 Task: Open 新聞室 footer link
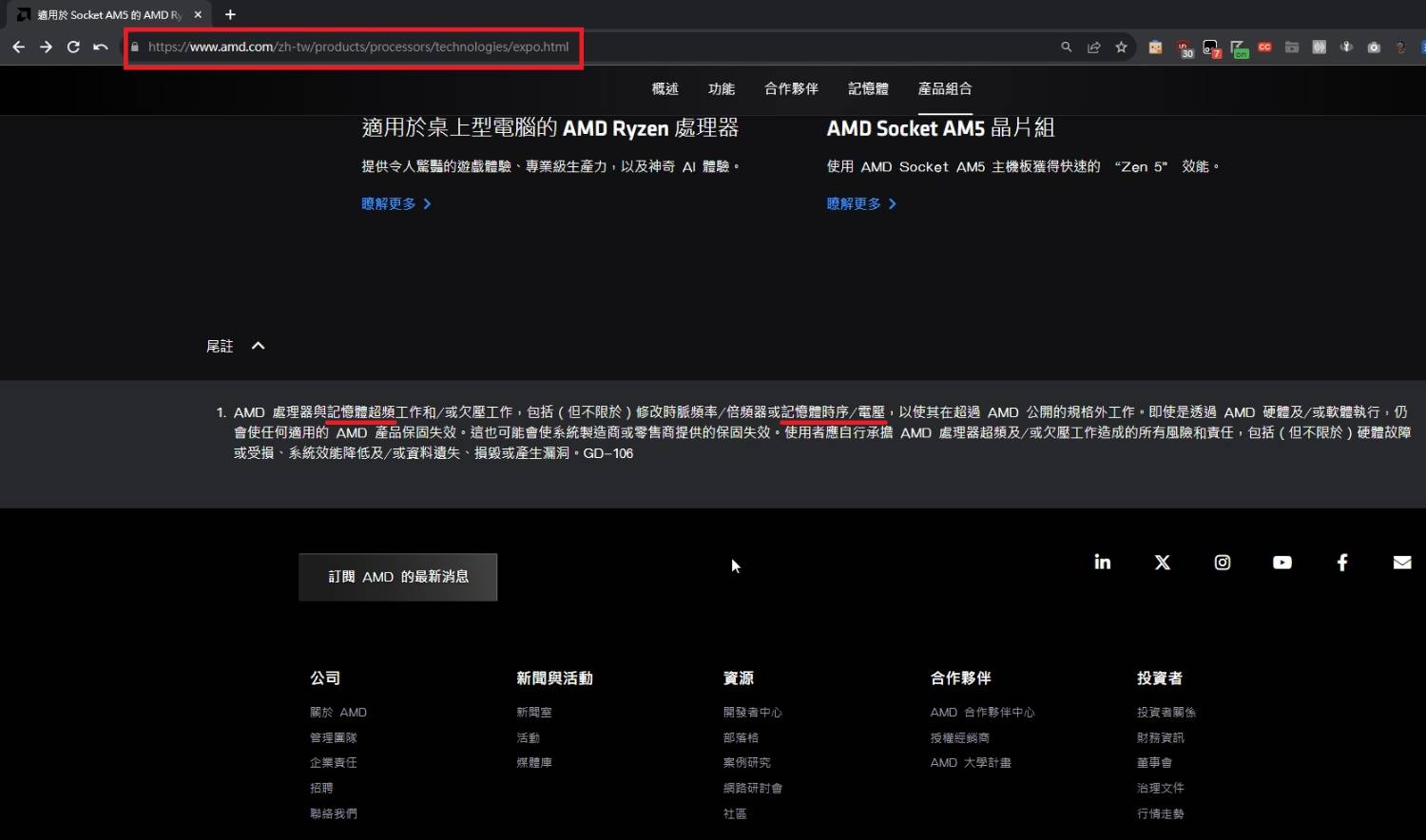pos(534,712)
